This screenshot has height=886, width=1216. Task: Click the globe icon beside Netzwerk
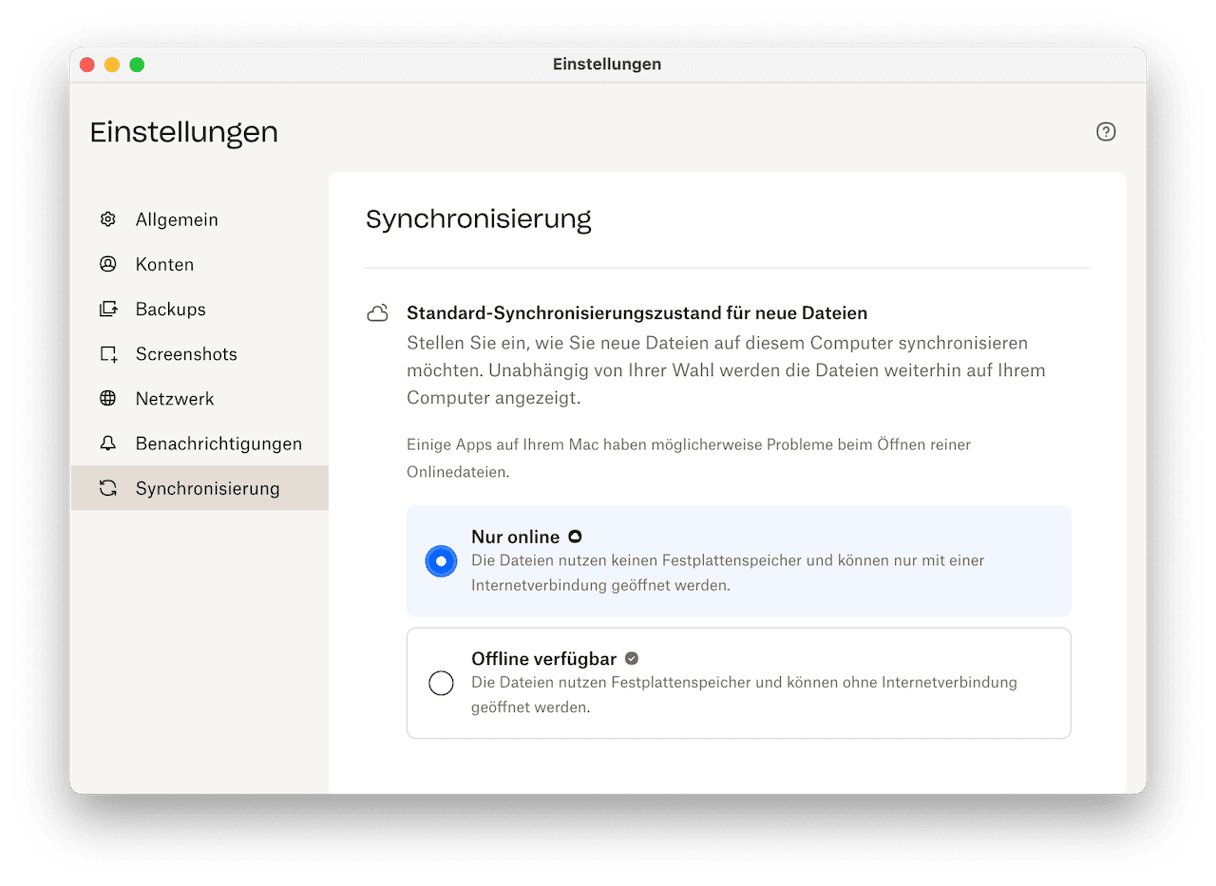pos(108,398)
